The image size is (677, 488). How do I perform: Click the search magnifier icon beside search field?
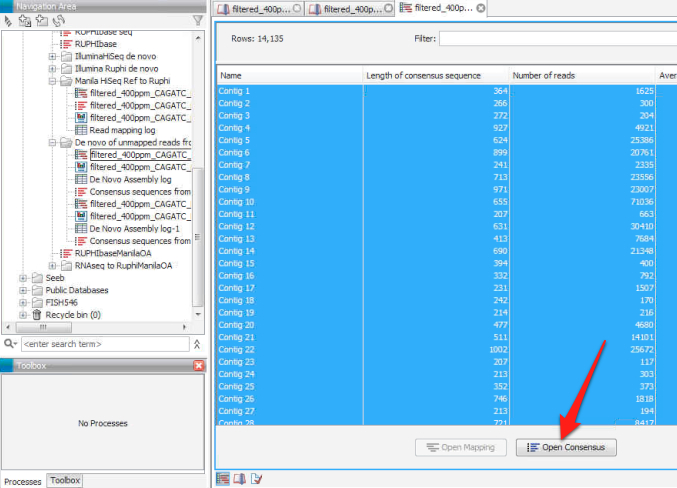click(9, 344)
